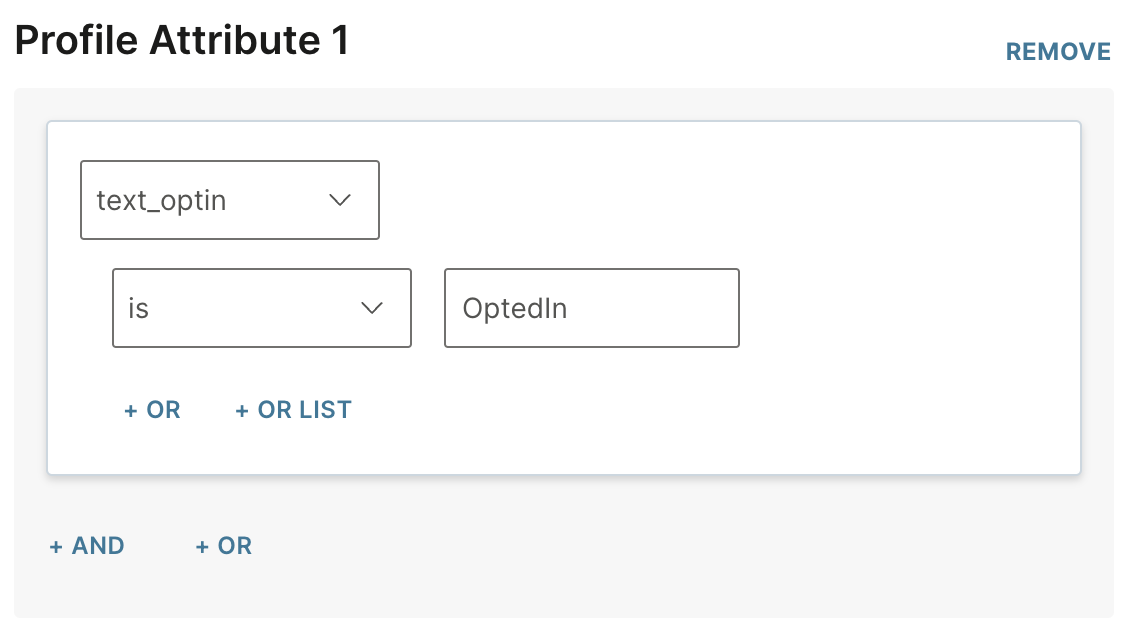Click the REMOVE link for Profile Attribute 1

pos(1058,51)
